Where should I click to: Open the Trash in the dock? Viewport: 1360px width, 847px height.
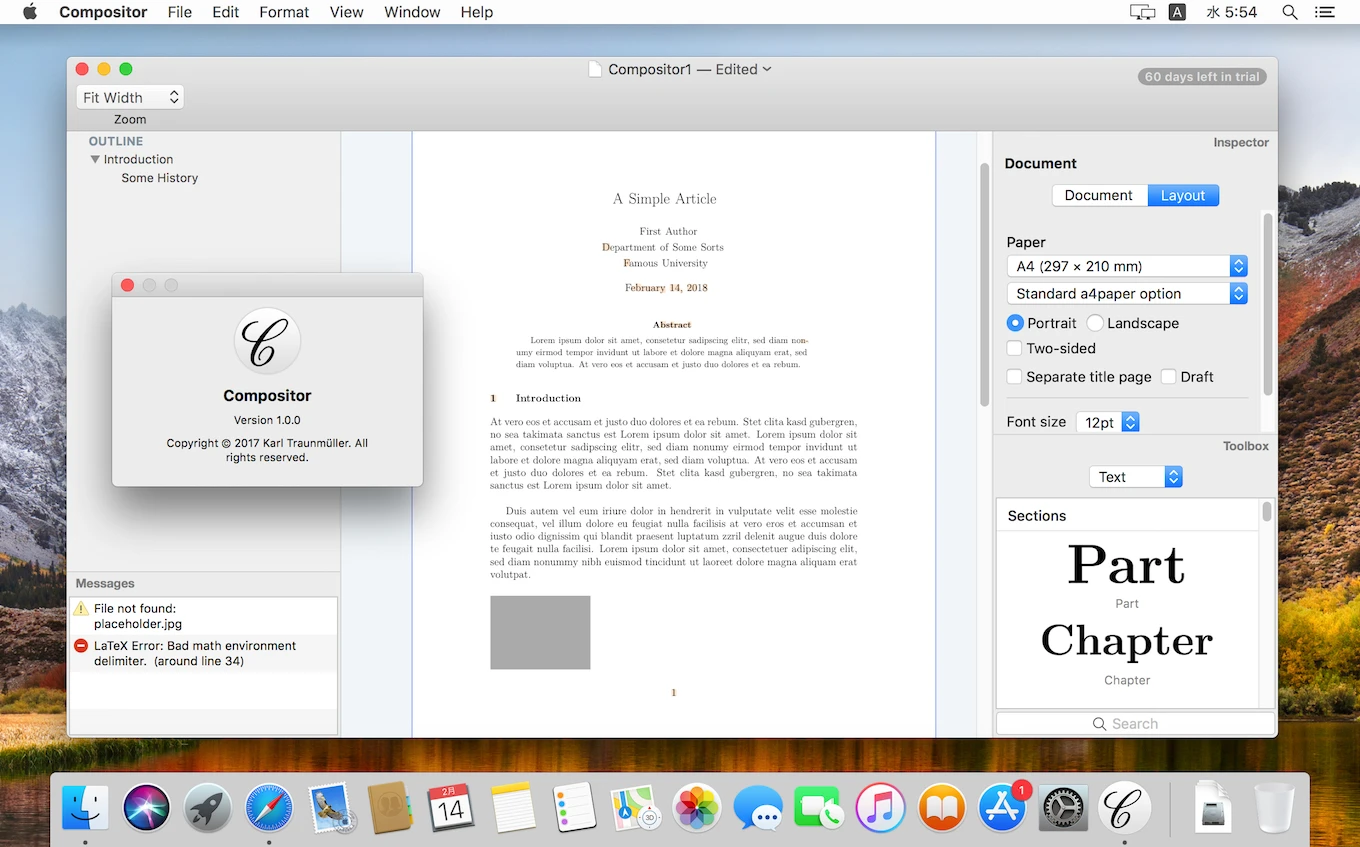[1274, 807]
